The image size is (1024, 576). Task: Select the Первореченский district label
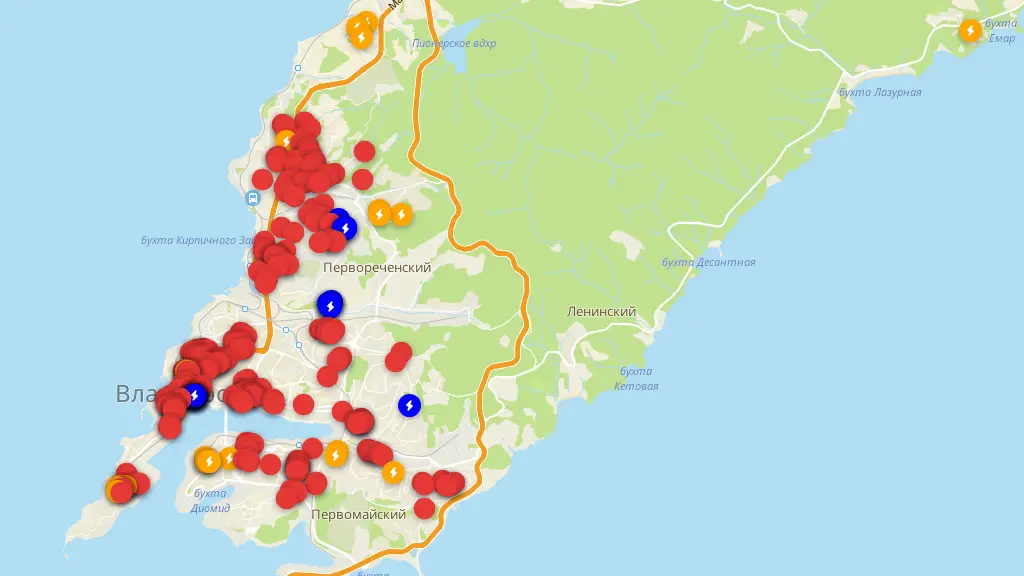[x=377, y=268]
